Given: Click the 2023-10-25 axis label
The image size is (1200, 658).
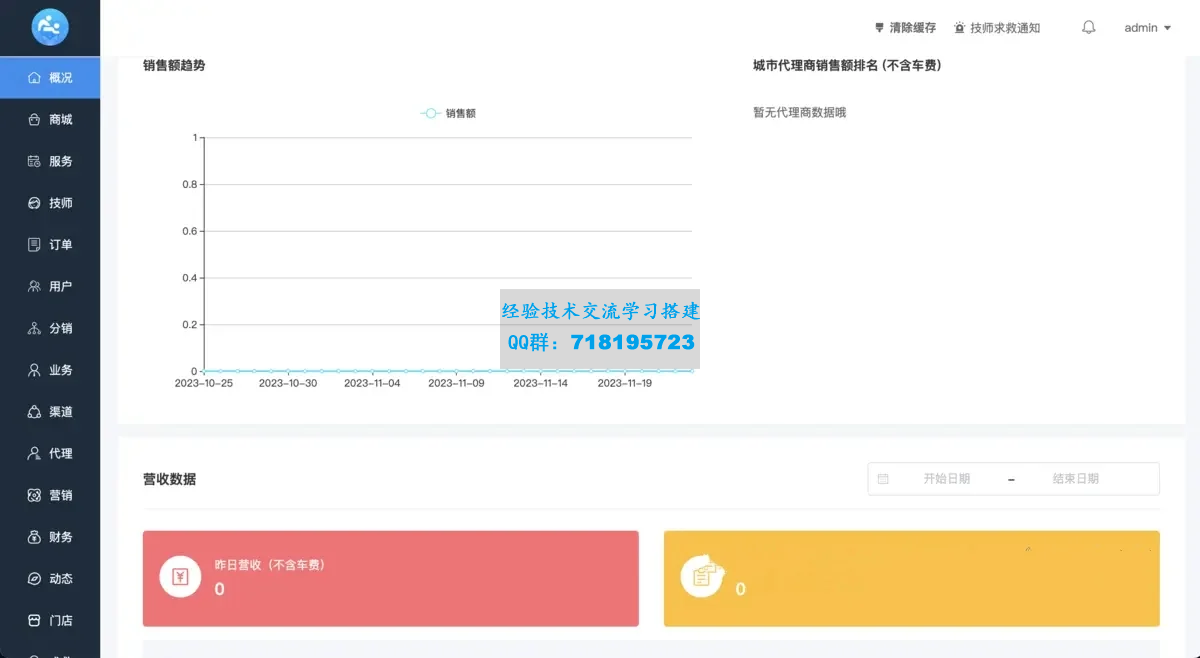Looking at the screenshot, I should (204, 383).
